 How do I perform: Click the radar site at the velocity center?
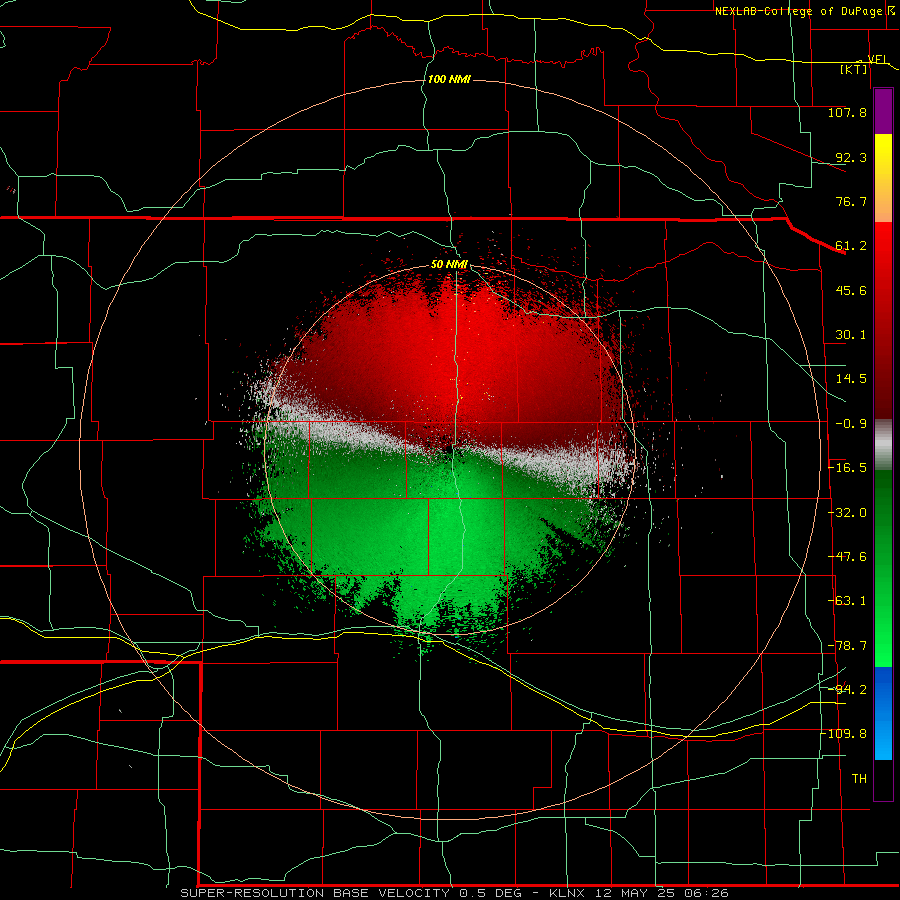pos(448,448)
